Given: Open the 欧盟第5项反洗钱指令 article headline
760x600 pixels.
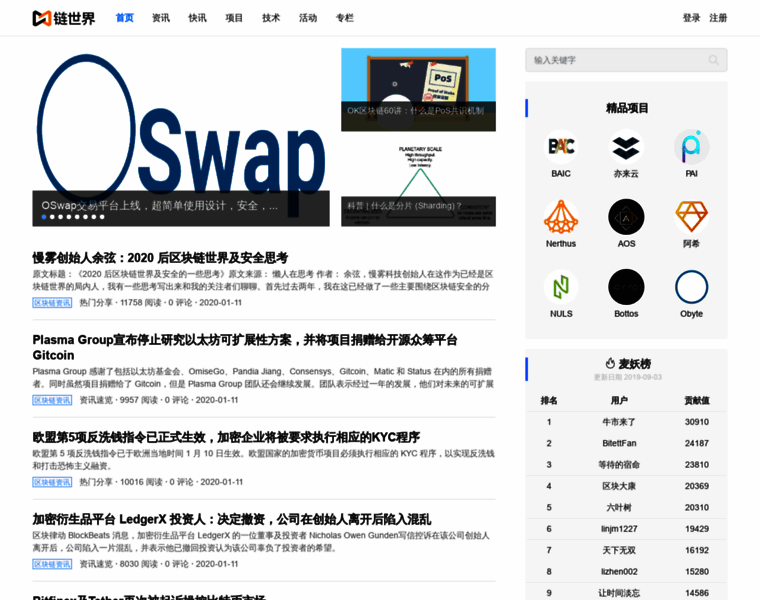Looking at the screenshot, I should pos(226,437).
